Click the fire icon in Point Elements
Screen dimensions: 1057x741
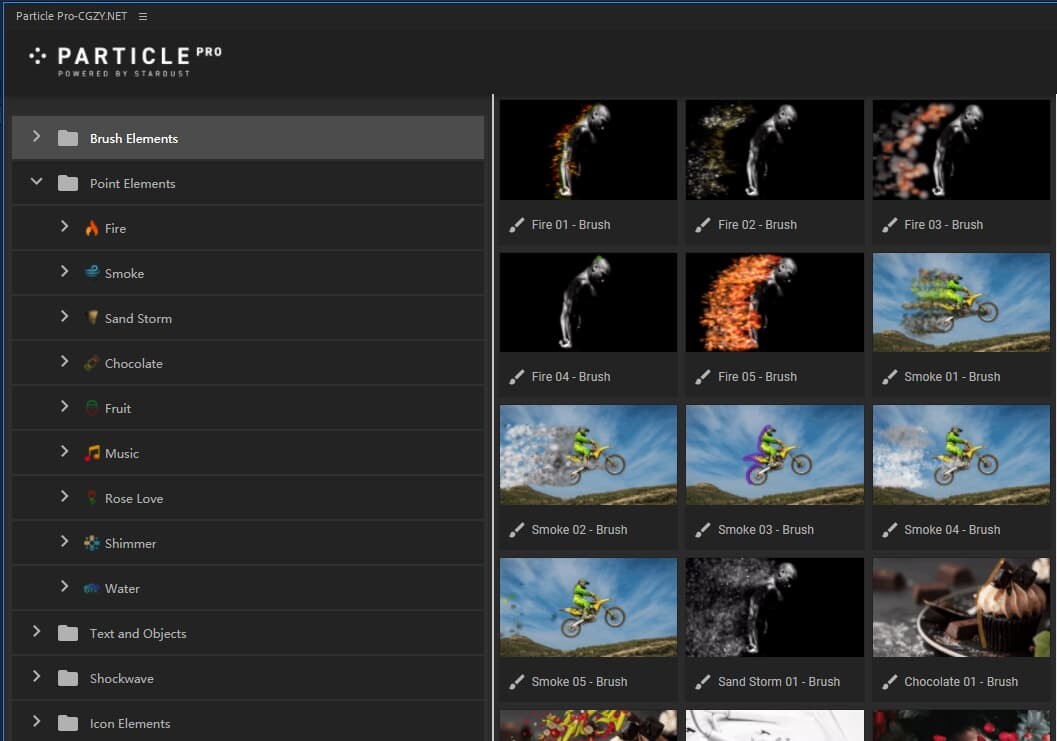pos(92,228)
